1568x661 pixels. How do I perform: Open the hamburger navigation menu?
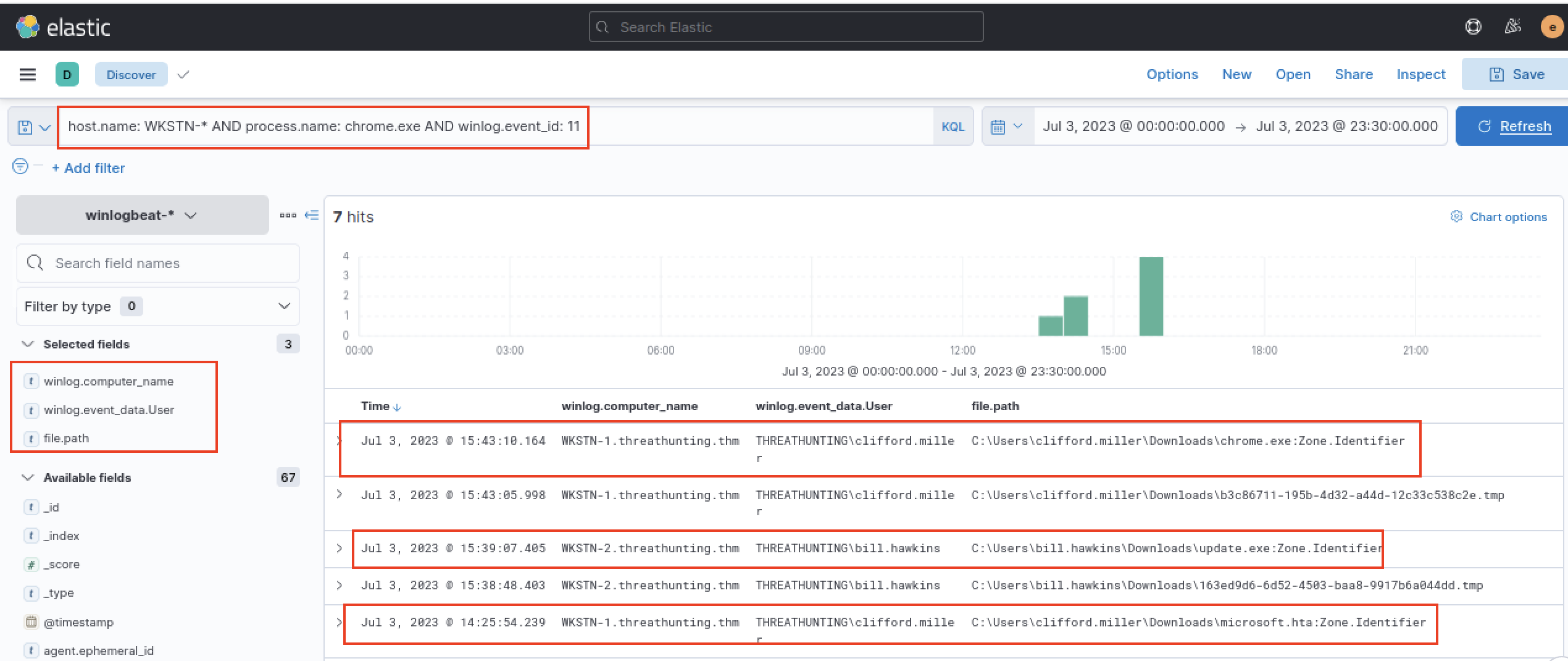pos(28,75)
